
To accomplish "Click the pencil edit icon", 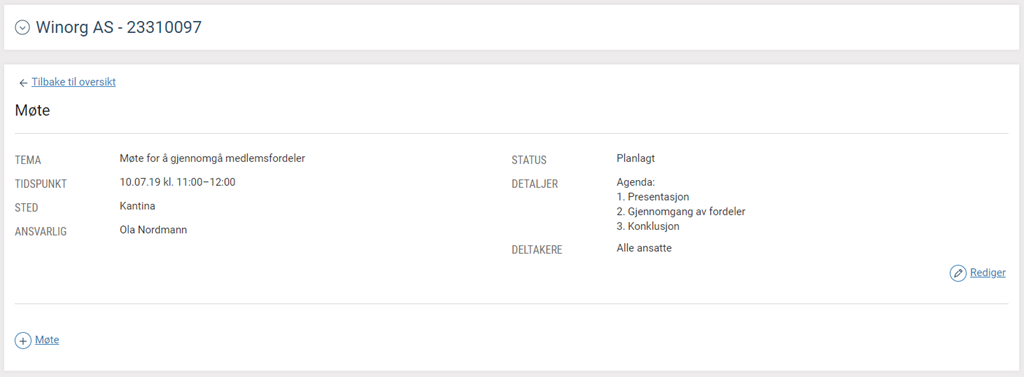I will (957, 273).
